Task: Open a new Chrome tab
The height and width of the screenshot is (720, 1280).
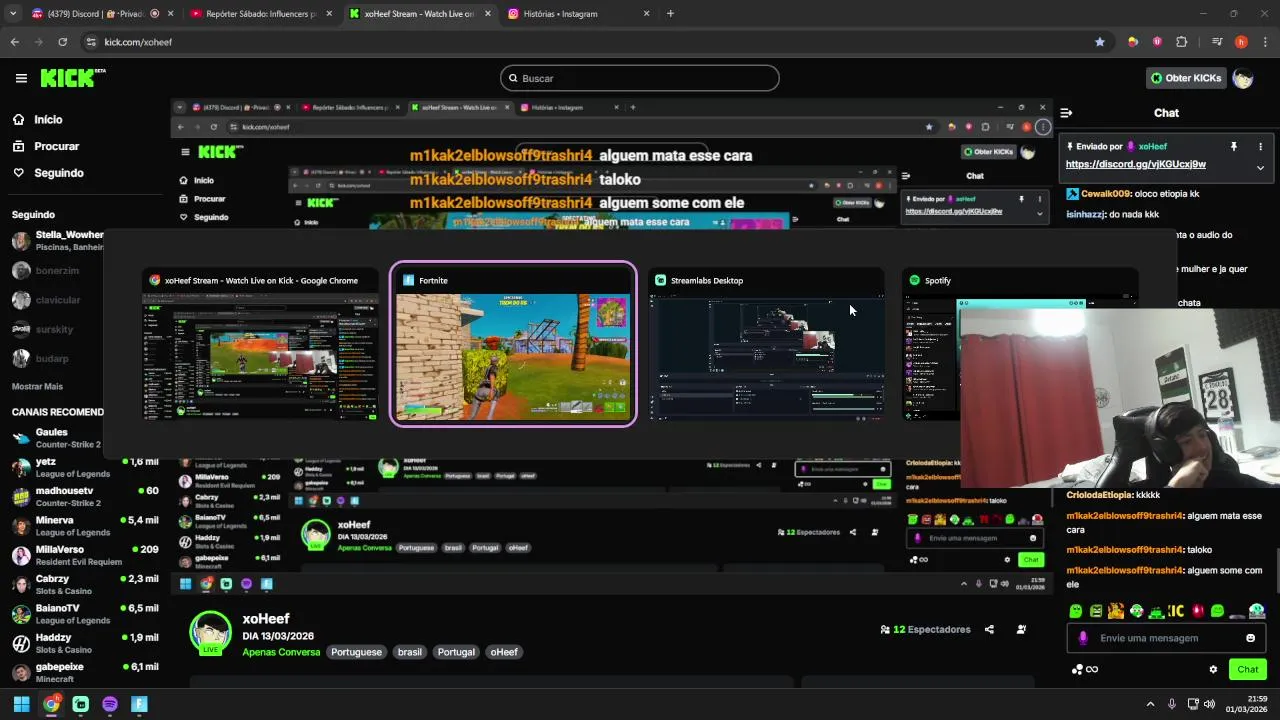Action: pyautogui.click(x=670, y=14)
